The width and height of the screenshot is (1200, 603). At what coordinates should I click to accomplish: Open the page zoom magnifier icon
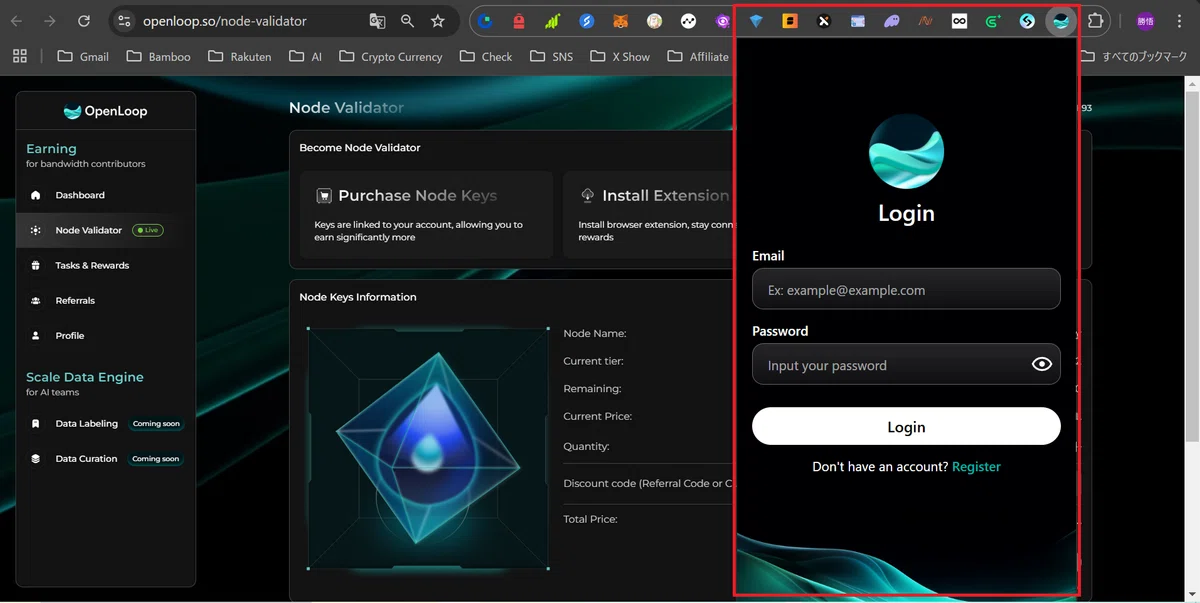(x=407, y=21)
